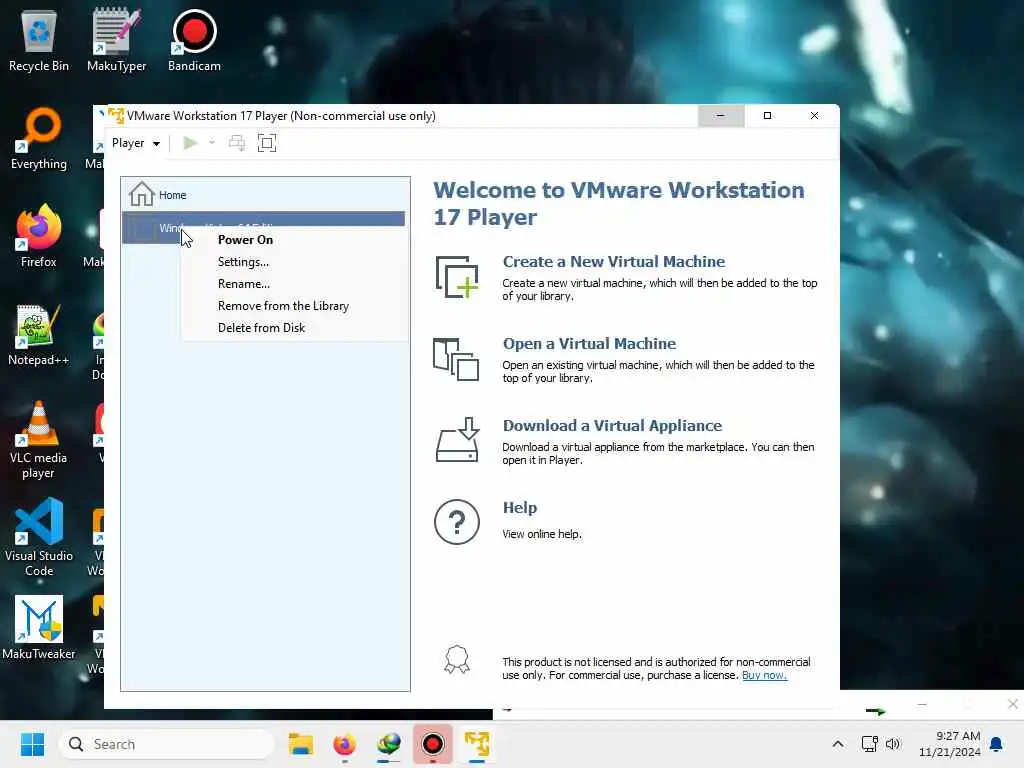
Task: Click the license ribbon badge icon
Action: [x=457, y=660]
